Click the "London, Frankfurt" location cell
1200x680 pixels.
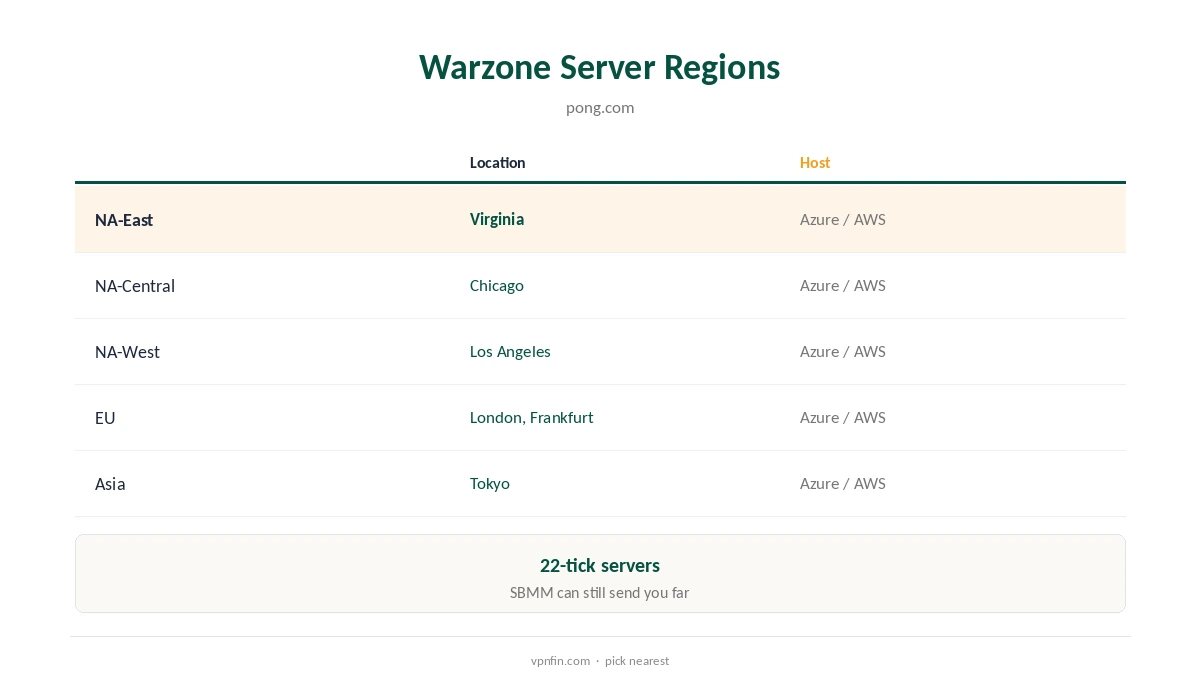pos(531,417)
